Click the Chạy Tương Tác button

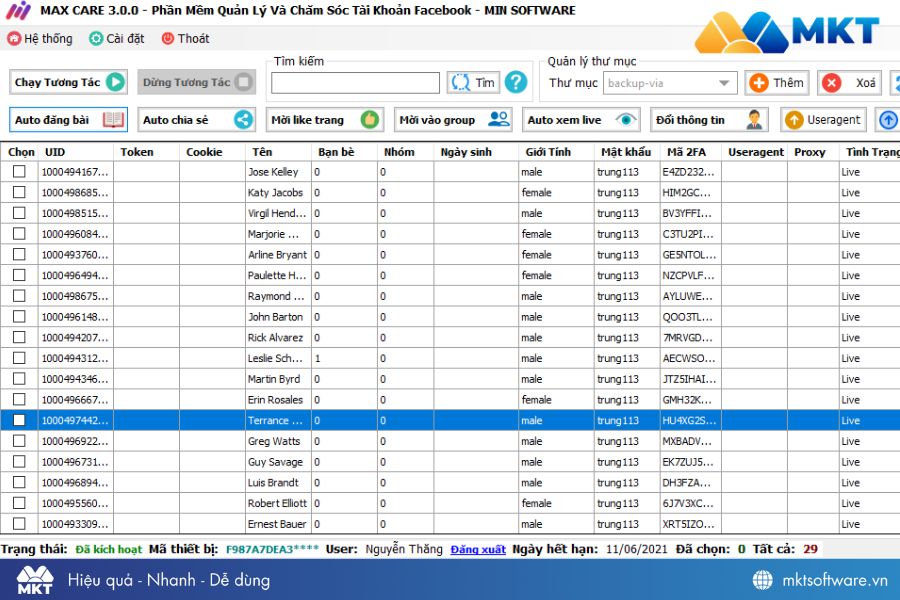pos(68,82)
